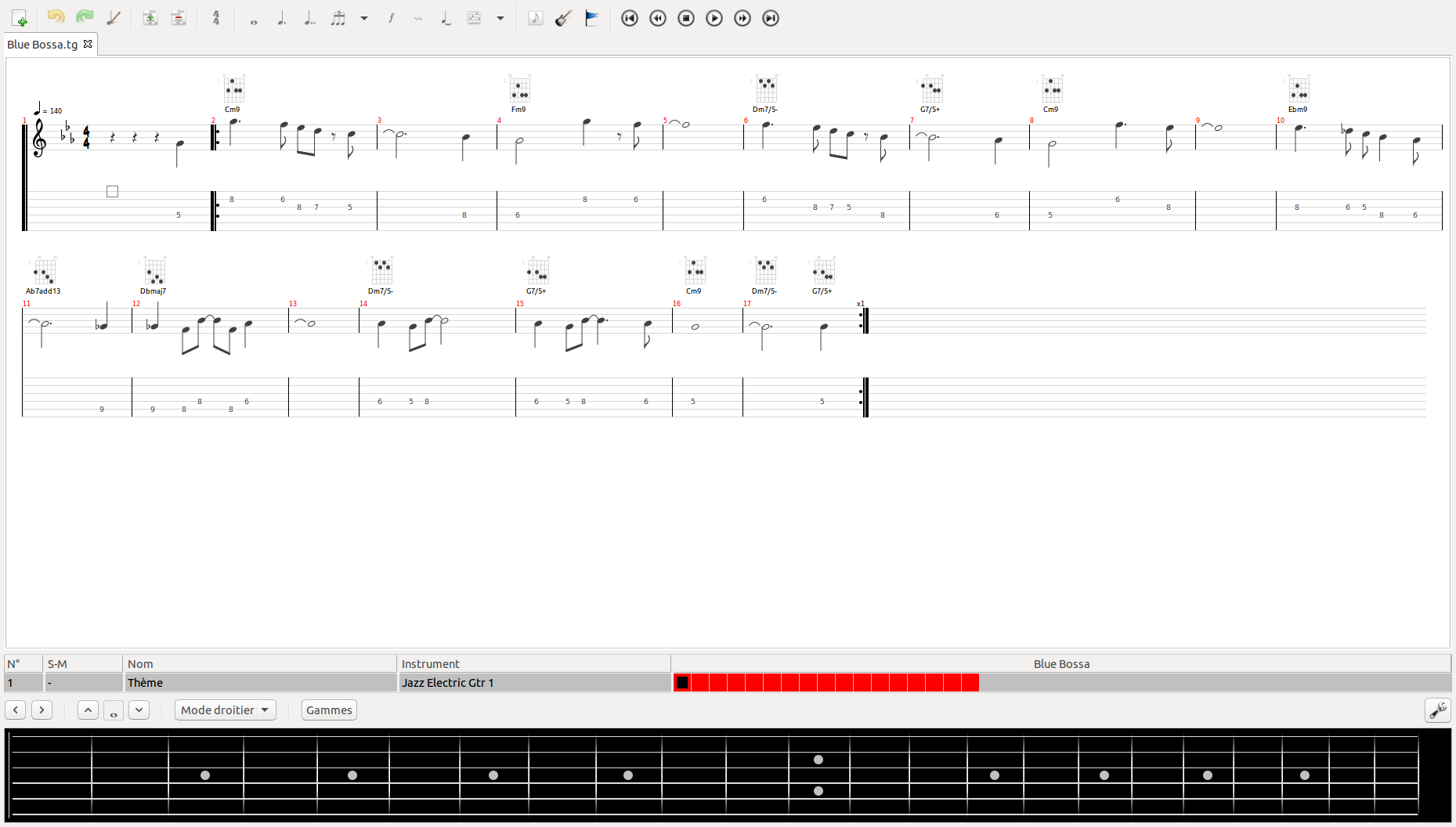Undo the last action
Screen dimensions: 1456x827
pyautogui.click(x=56, y=17)
